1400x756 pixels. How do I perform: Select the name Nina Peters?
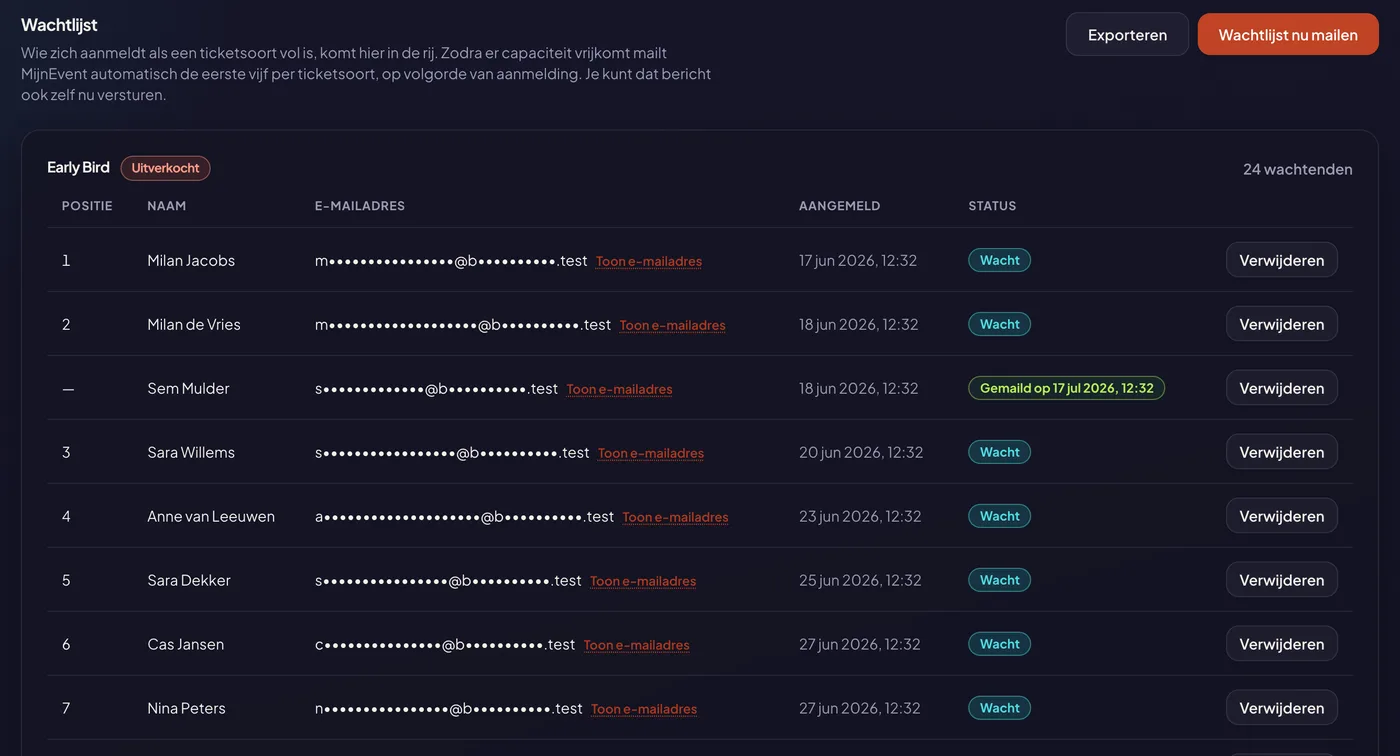(x=186, y=708)
